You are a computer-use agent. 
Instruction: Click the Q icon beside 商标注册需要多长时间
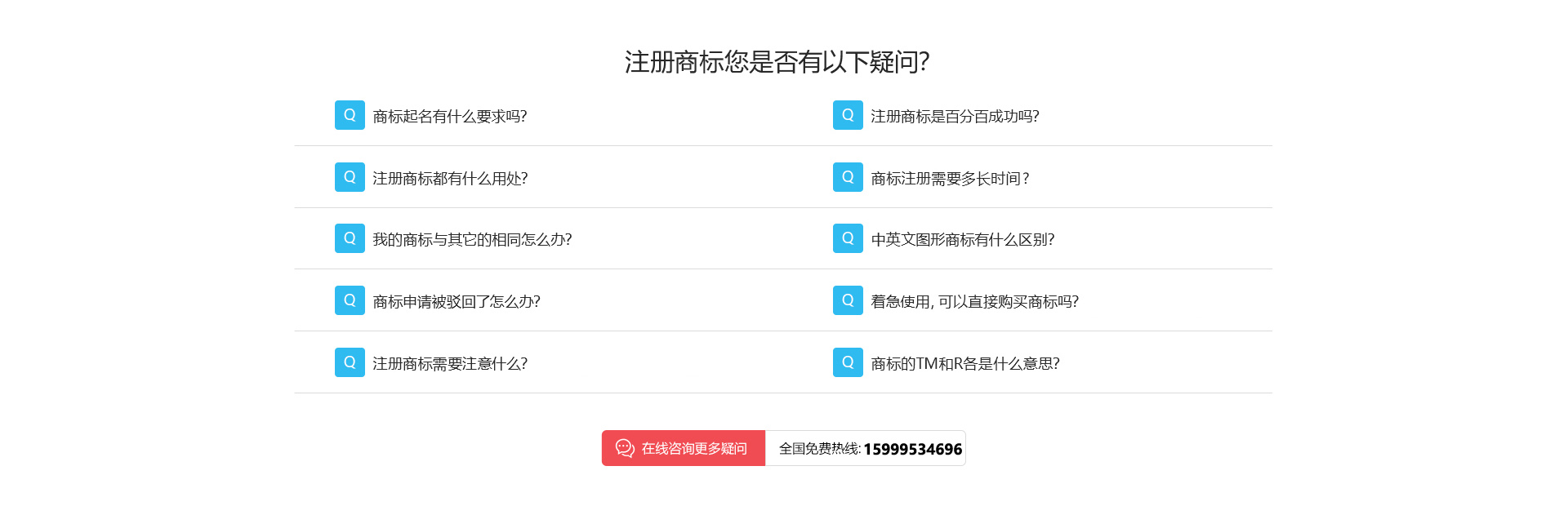tap(848, 177)
